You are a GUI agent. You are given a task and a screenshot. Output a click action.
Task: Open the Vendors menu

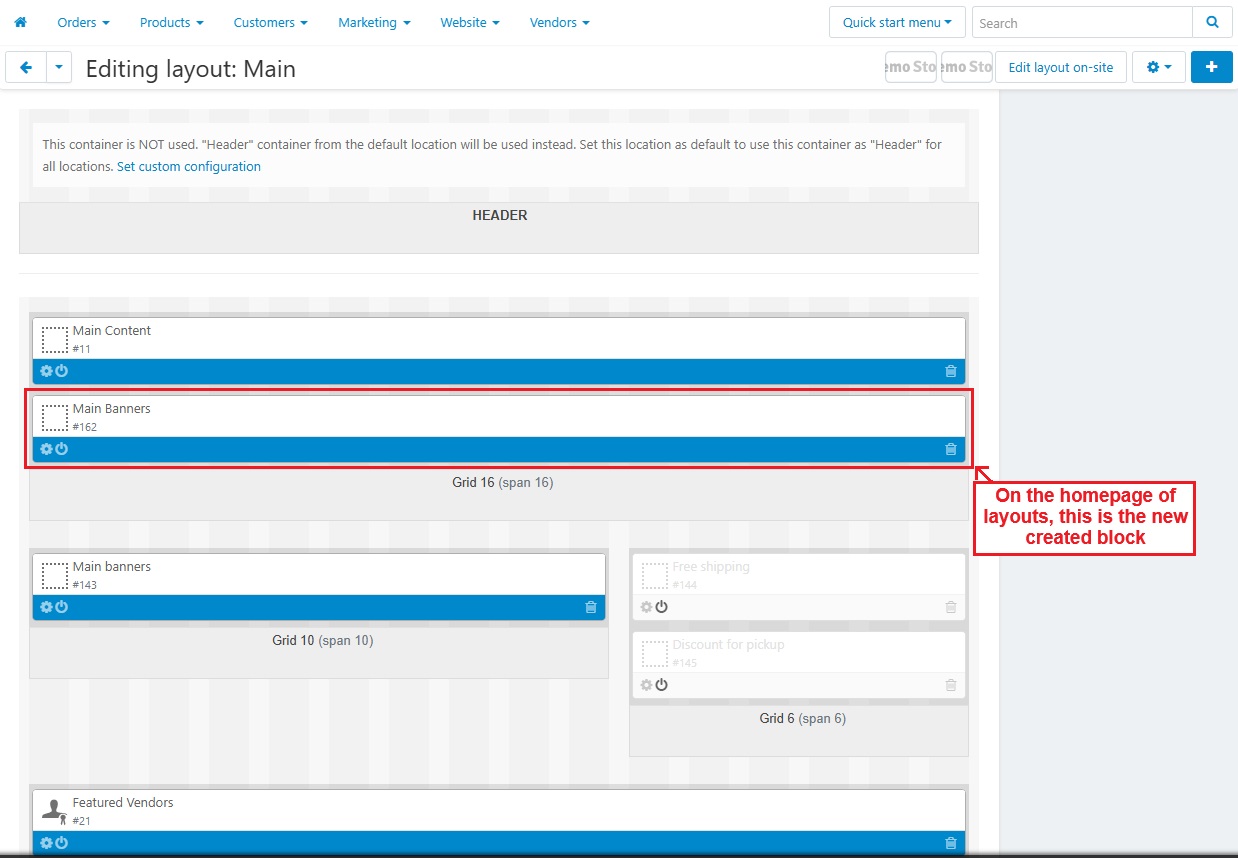[x=559, y=22]
